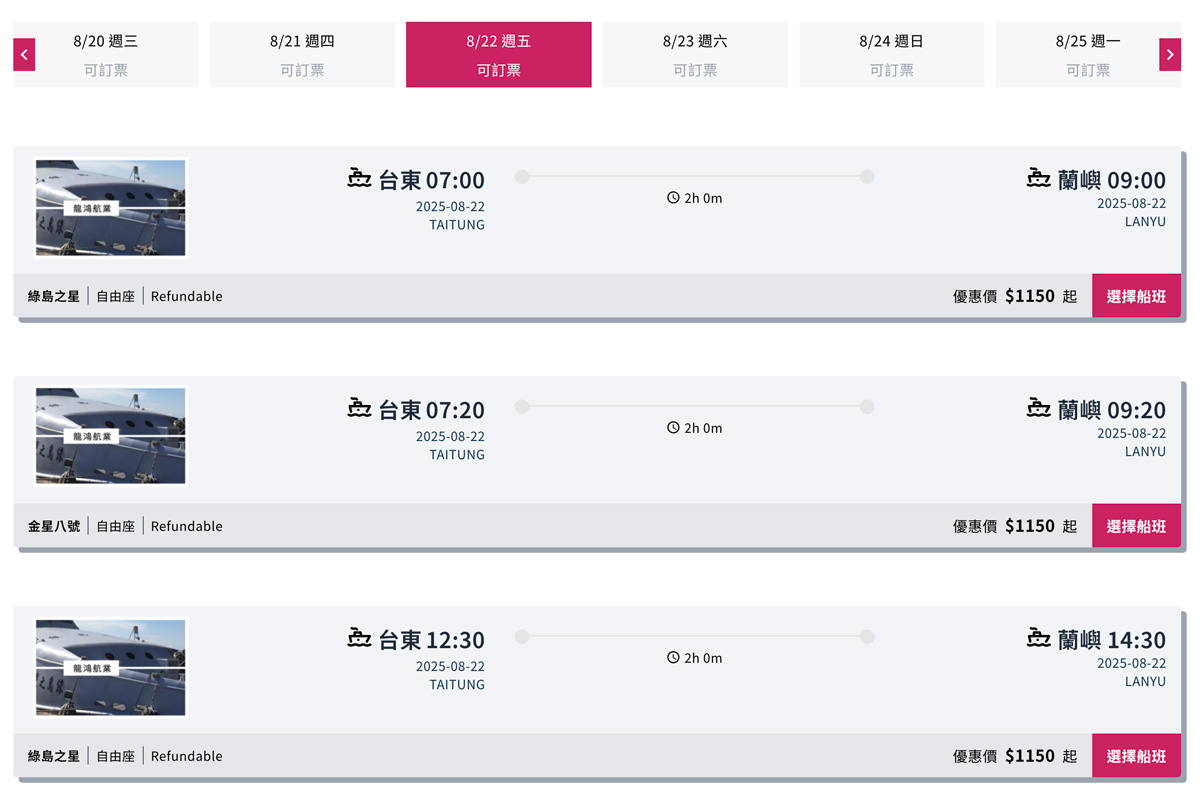1200x800 pixels.
Task: Select the highlighted 8/22 週五 tab
Action: click(x=498, y=55)
